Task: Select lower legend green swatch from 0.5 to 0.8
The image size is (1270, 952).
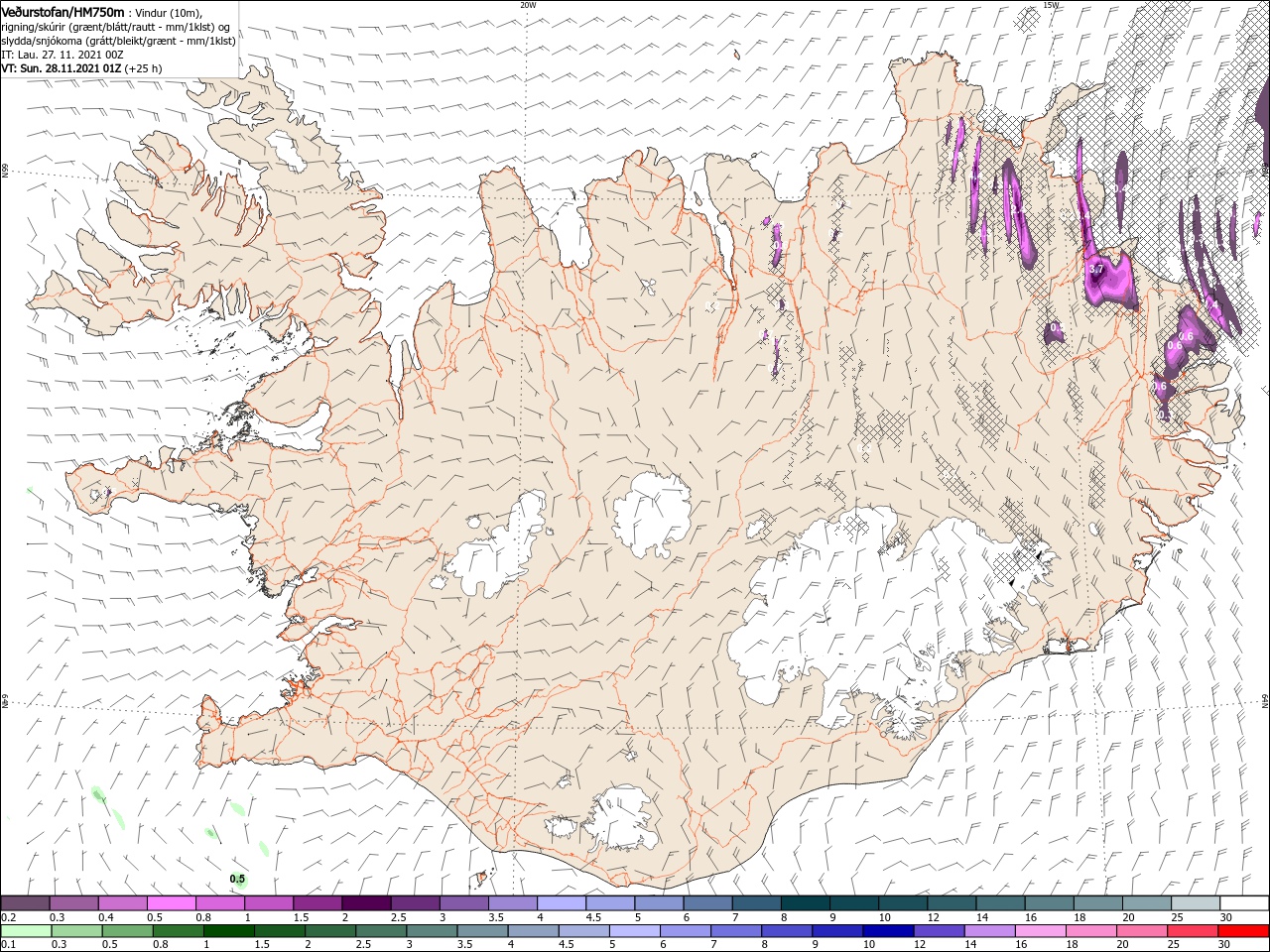Action: 127,931
